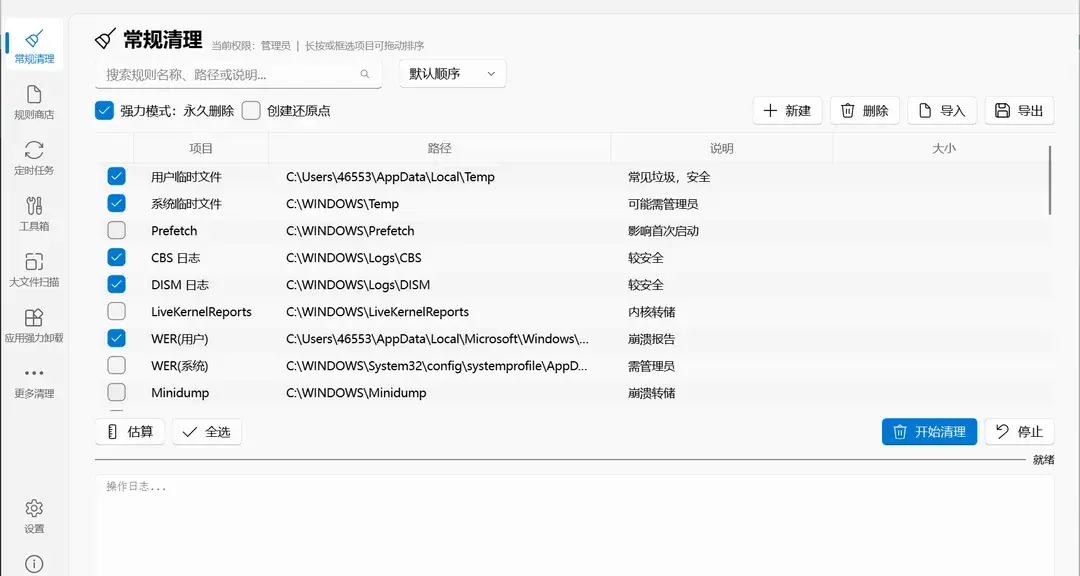
Task: Select the 用户临时文件 item name
Action: click(x=186, y=177)
